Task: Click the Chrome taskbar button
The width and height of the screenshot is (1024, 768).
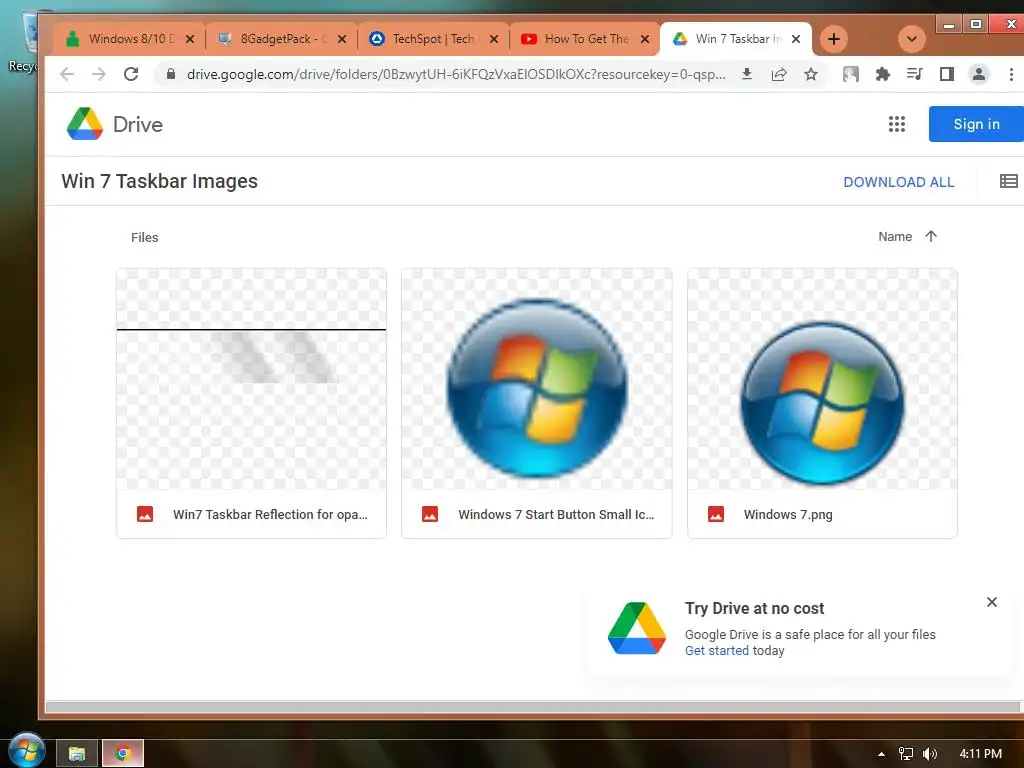Action: pyautogui.click(x=122, y=754)
